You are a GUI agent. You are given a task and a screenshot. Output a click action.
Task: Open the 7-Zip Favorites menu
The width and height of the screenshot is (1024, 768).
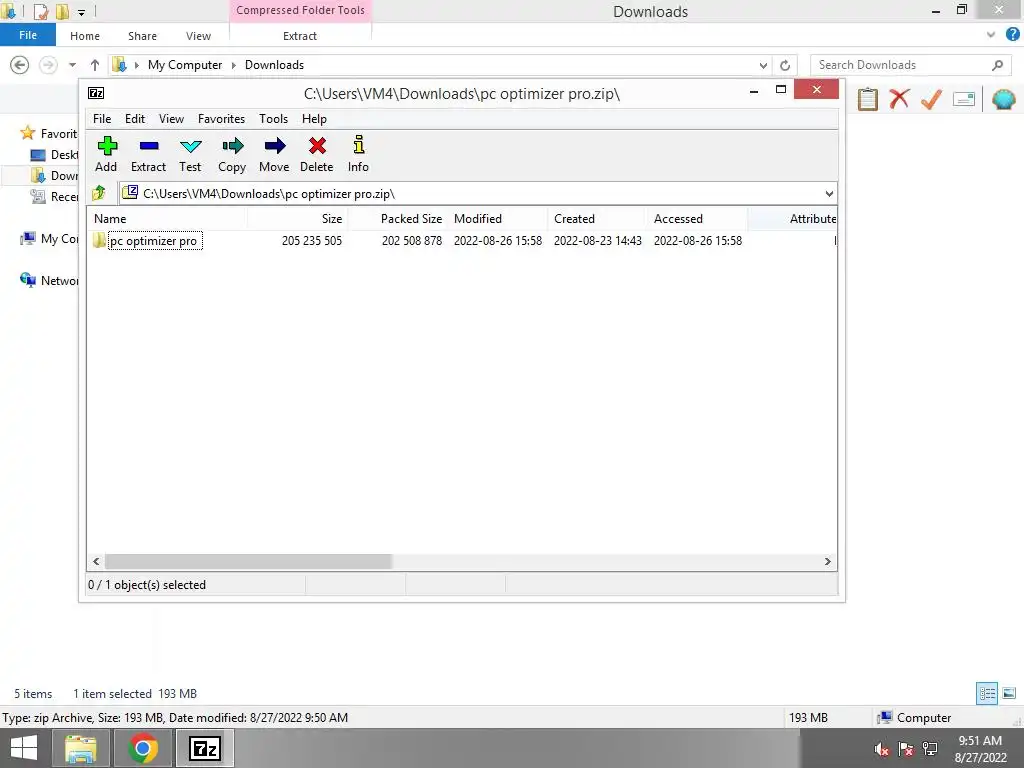221,119
